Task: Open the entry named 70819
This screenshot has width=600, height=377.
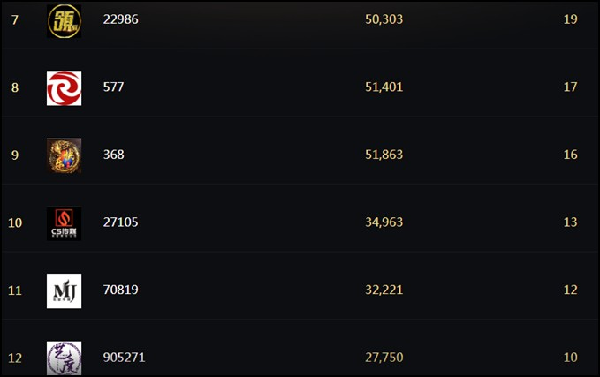Action: [x=121, y=289]
